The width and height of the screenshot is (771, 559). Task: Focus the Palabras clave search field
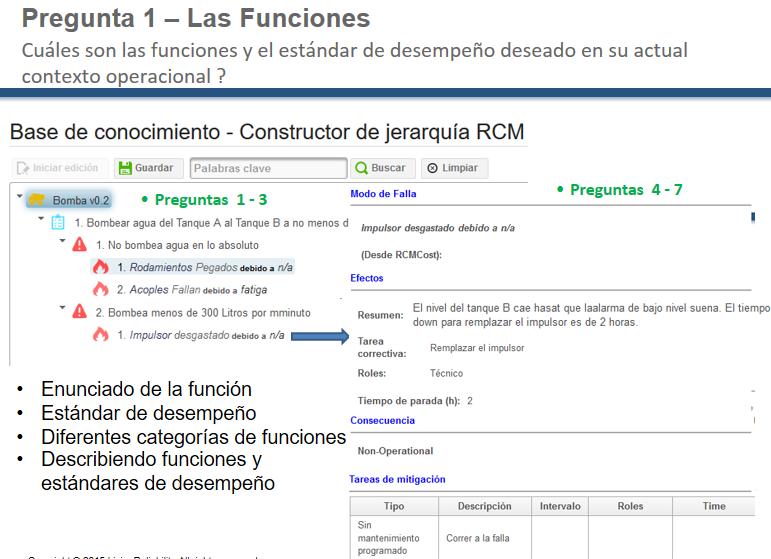click(267, 168)
